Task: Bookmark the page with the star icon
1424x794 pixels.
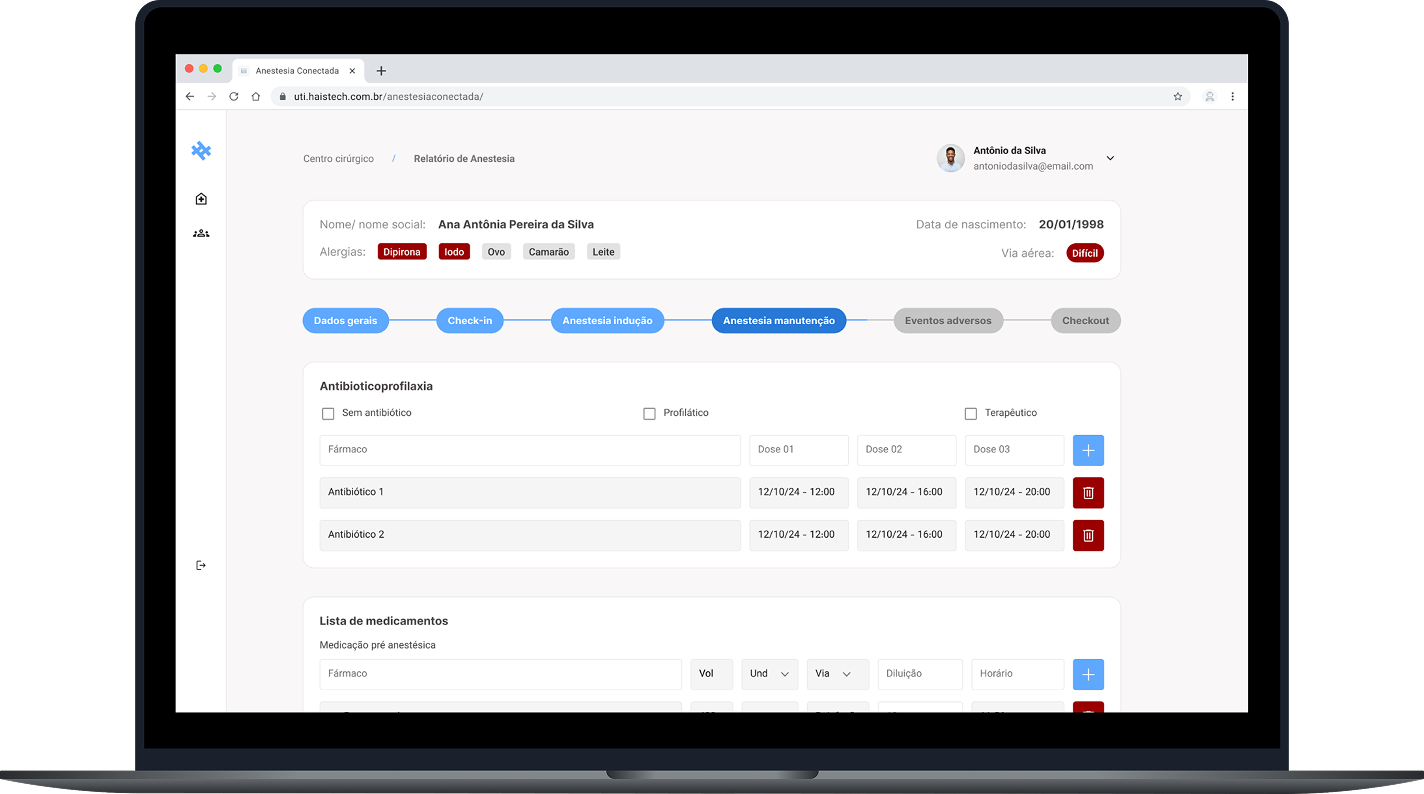Action: 1178,97
